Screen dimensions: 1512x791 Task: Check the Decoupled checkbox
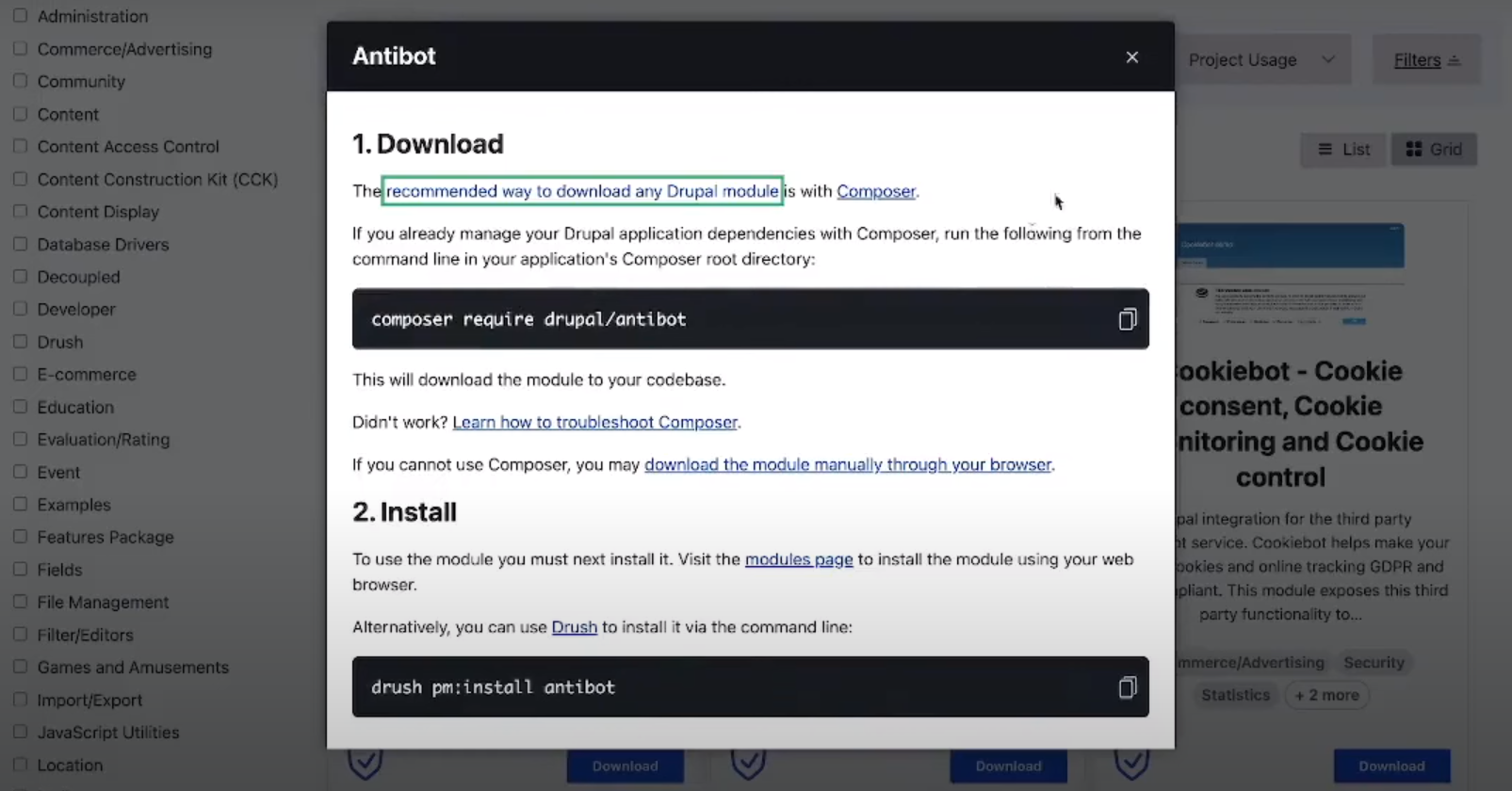(x=20, y=277)
